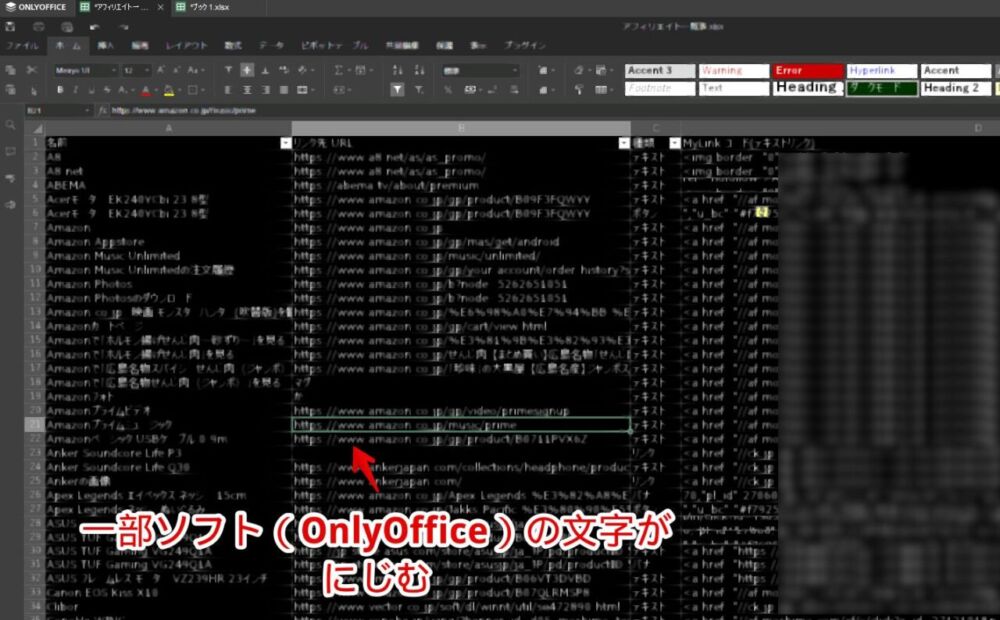1000x620 pixels.
Task: Click the Print icon
Action: click(x=39, y=27)
